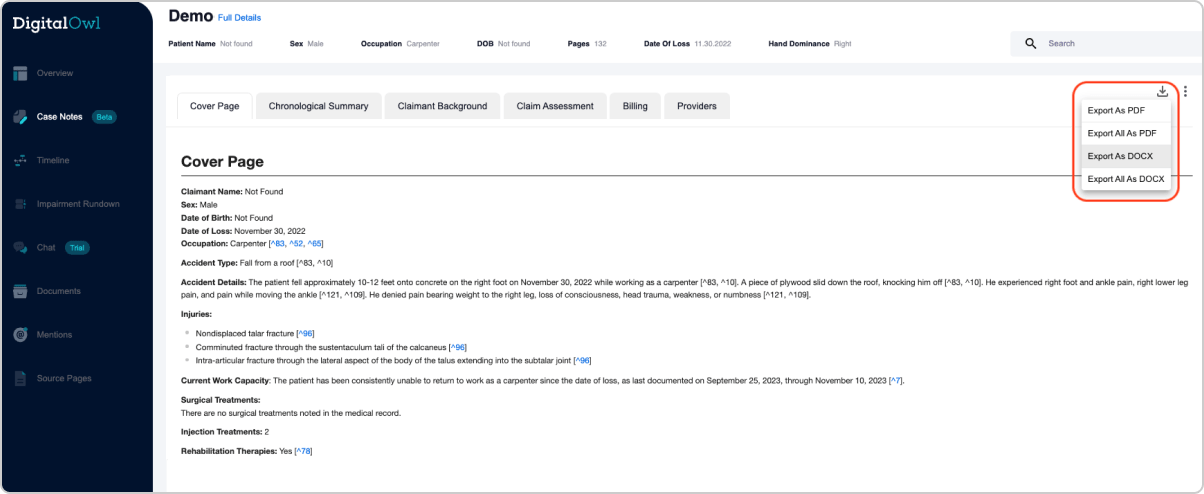Click the Mentions sidebar icon
This screenshot has height=494, width=1204.
tap(20, 335)
